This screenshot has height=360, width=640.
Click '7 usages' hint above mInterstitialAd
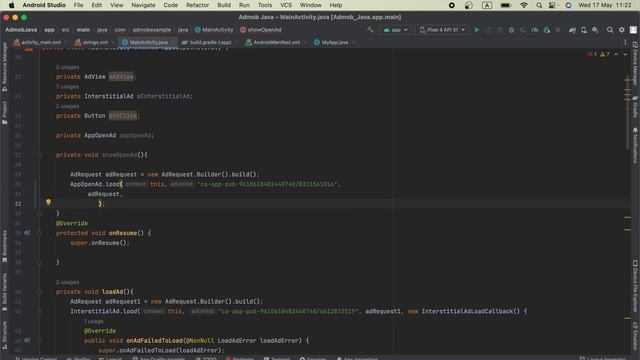[67, 87]
